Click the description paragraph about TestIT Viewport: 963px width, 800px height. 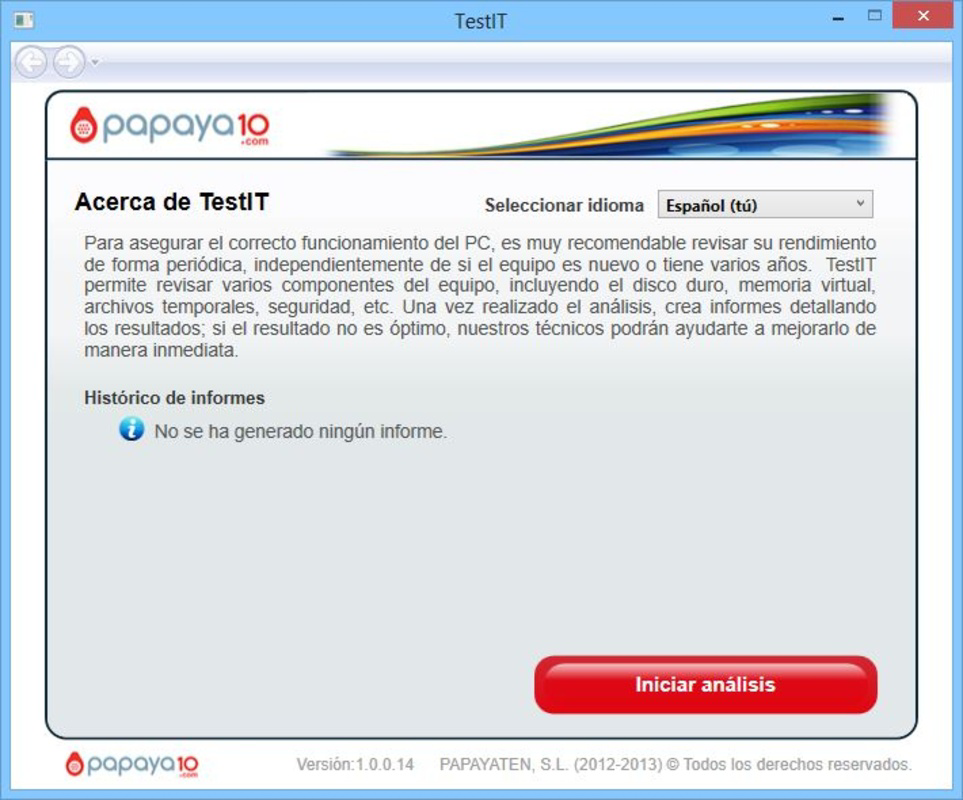coord(480,297)
